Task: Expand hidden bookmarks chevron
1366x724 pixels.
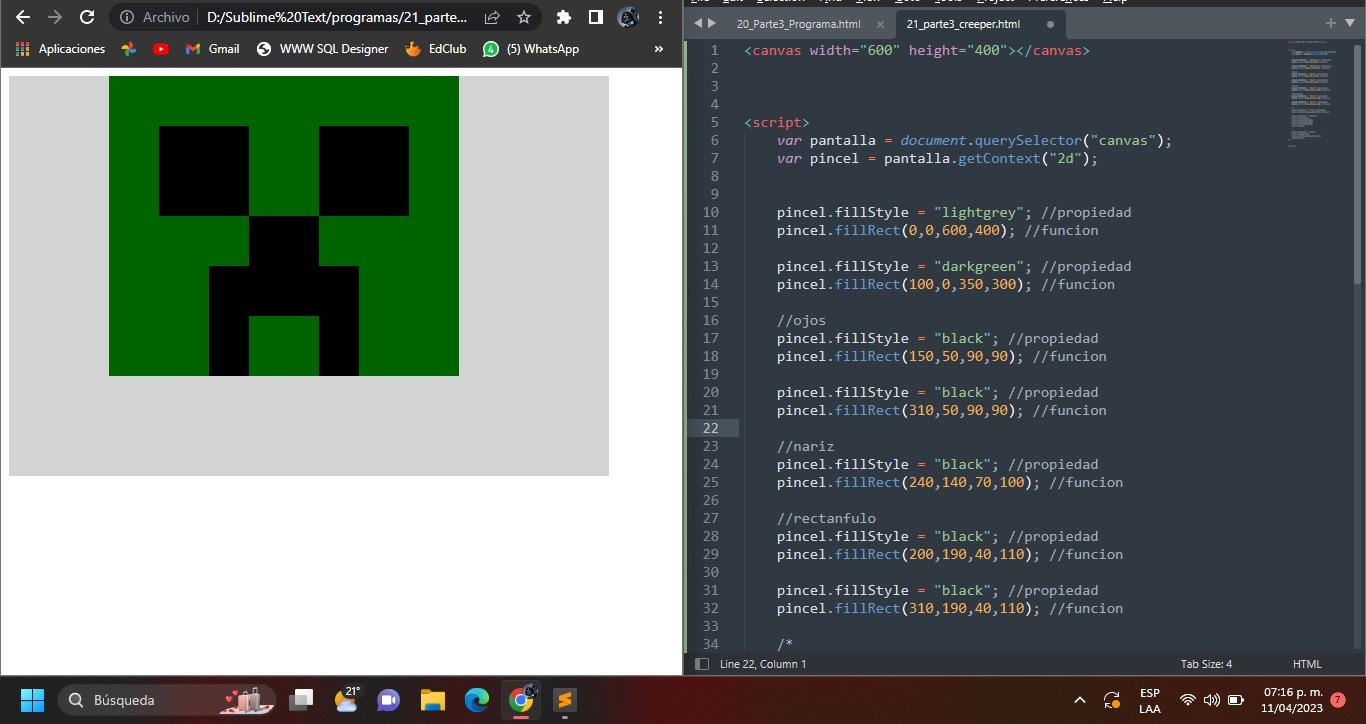Action: point(658,49)
